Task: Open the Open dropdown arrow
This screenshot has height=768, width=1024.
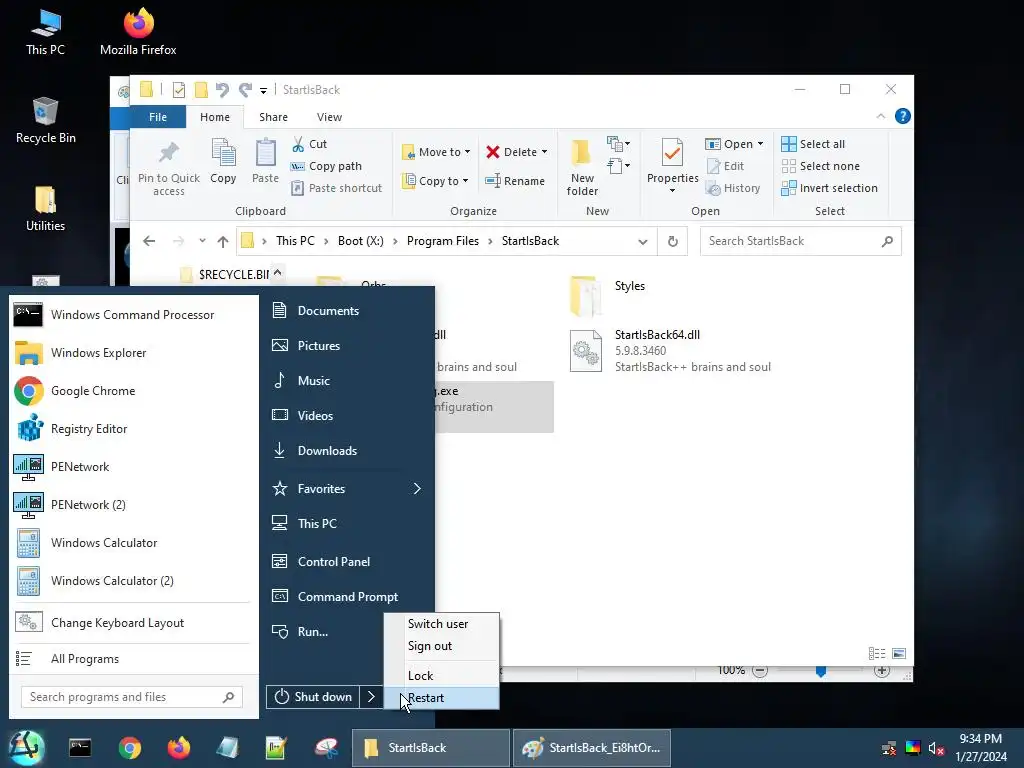Action: [760, 144]
